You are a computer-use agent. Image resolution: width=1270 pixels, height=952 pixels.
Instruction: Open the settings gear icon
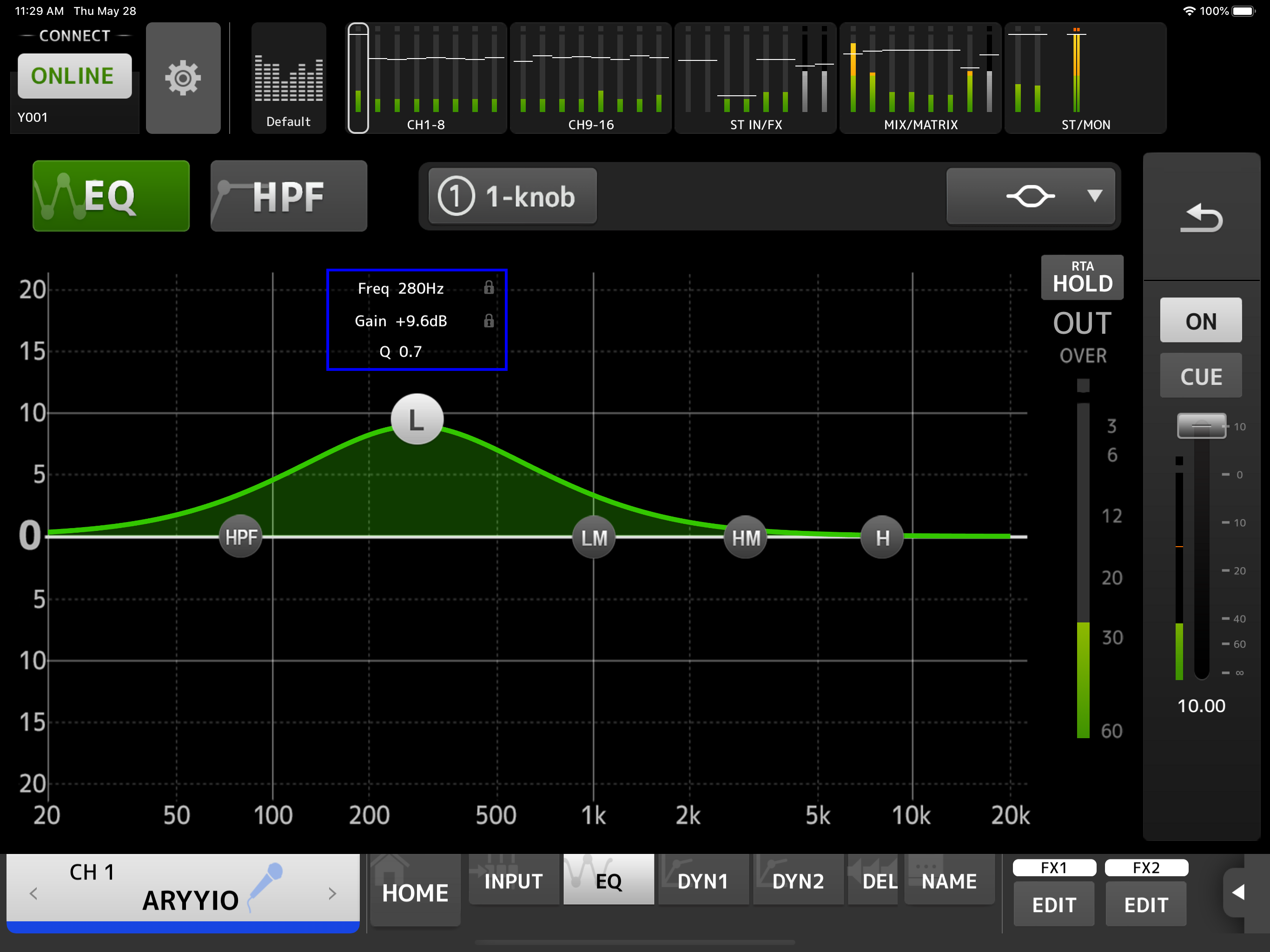[x=183, y=78]
